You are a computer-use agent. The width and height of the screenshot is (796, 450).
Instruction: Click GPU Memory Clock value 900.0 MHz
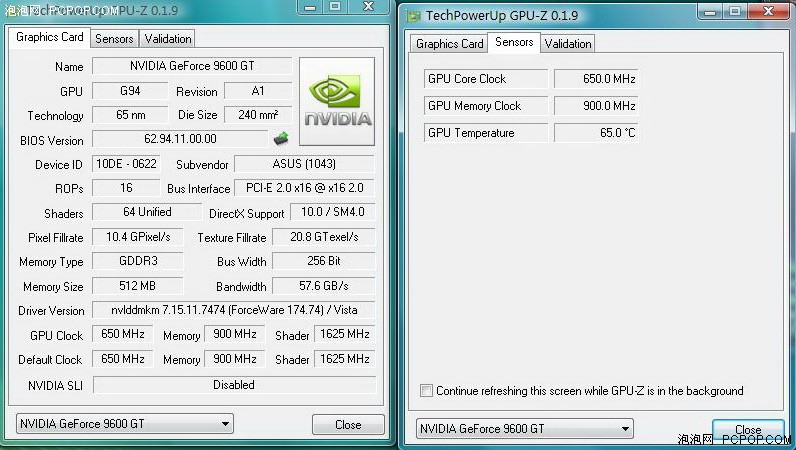coord(596,106)
